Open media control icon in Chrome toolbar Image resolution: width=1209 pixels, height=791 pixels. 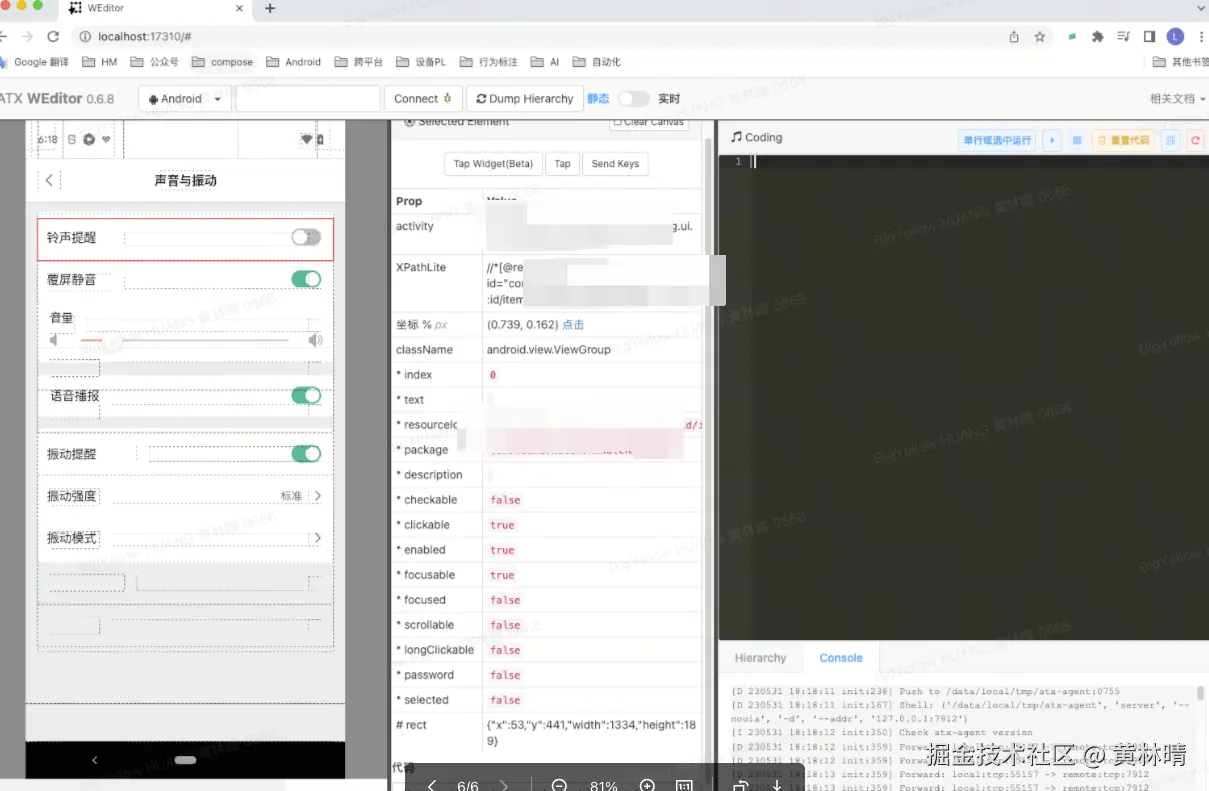point(1123,37)
